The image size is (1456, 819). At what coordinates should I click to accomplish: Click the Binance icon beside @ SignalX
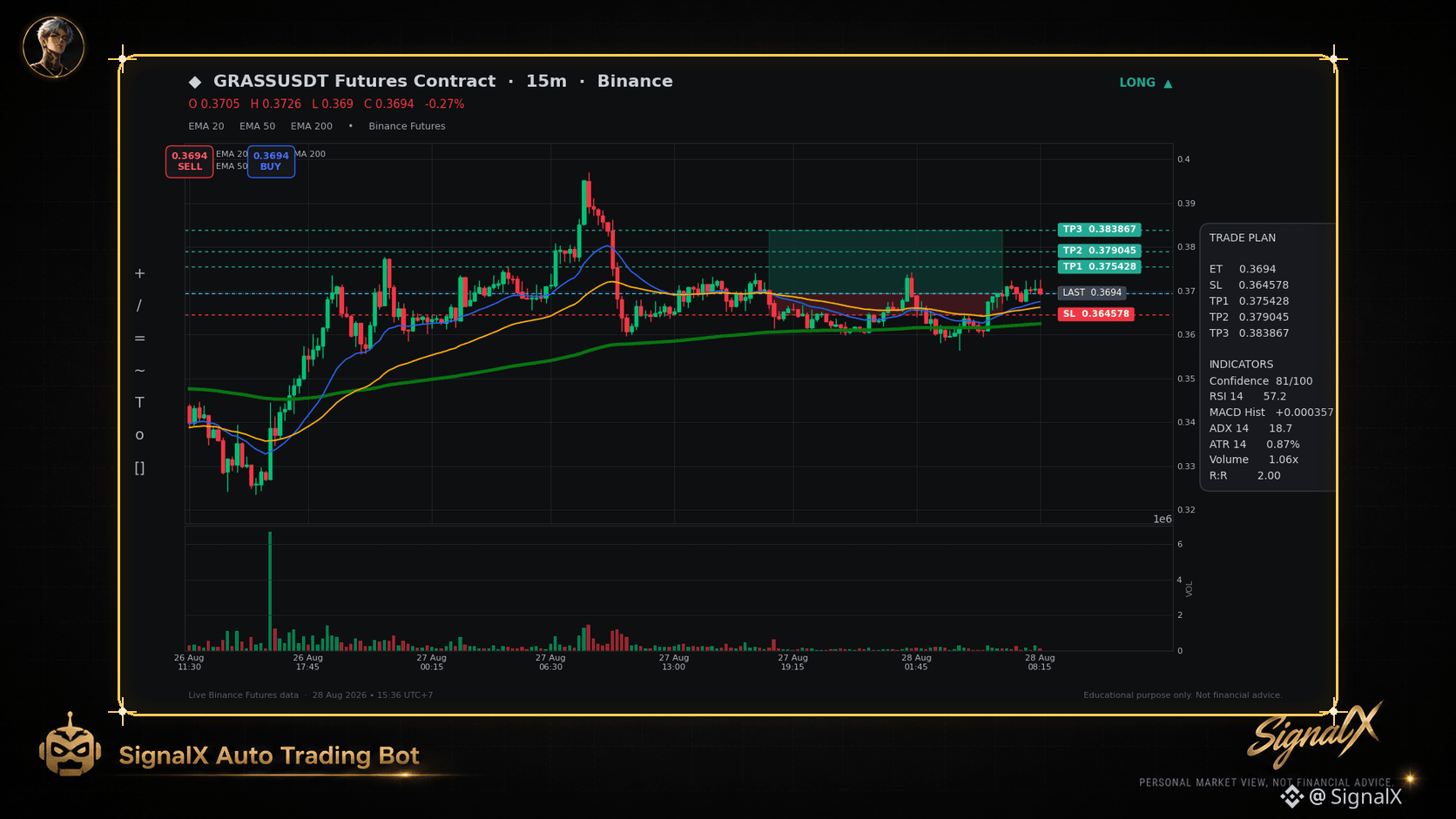coord(1292,796)
